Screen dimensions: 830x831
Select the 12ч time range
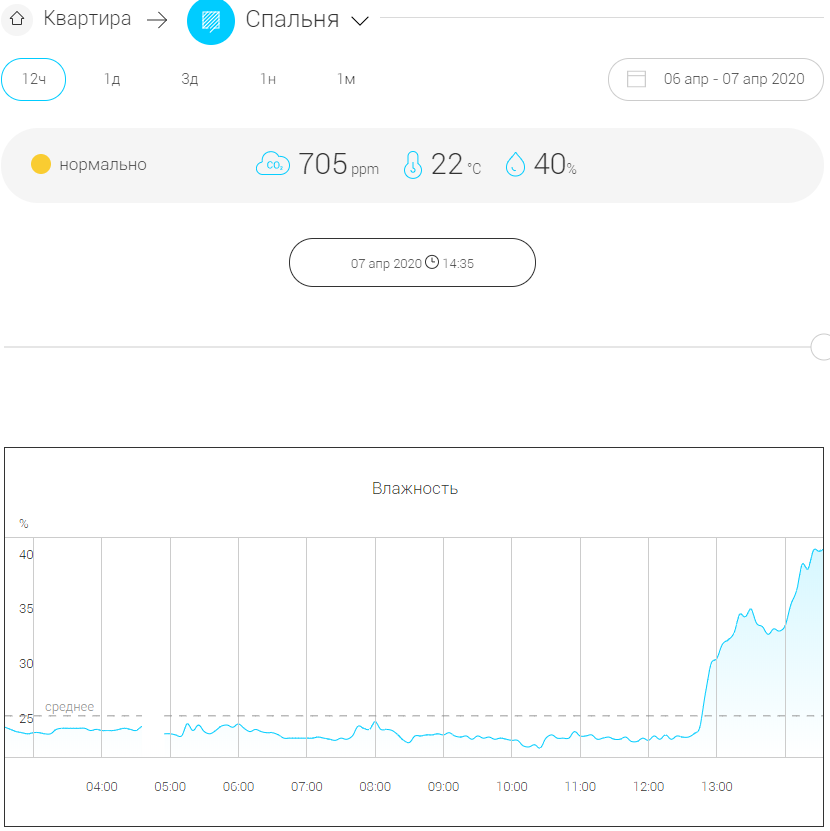pos(34,80)
